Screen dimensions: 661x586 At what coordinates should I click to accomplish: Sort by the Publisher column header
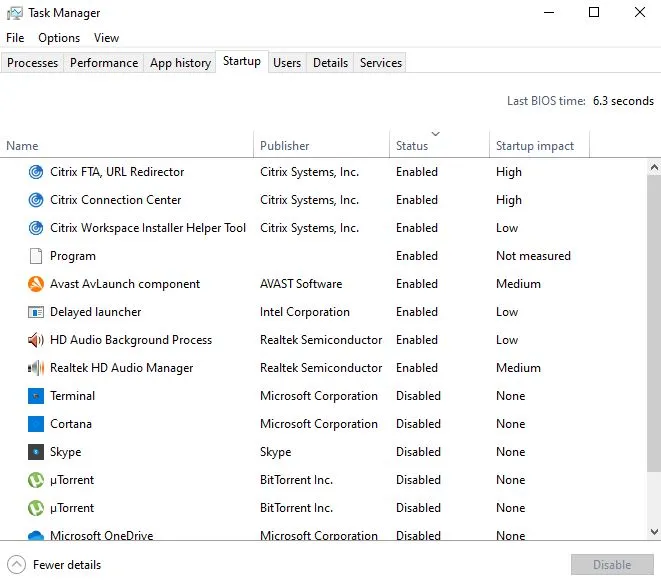click(321, 145)
